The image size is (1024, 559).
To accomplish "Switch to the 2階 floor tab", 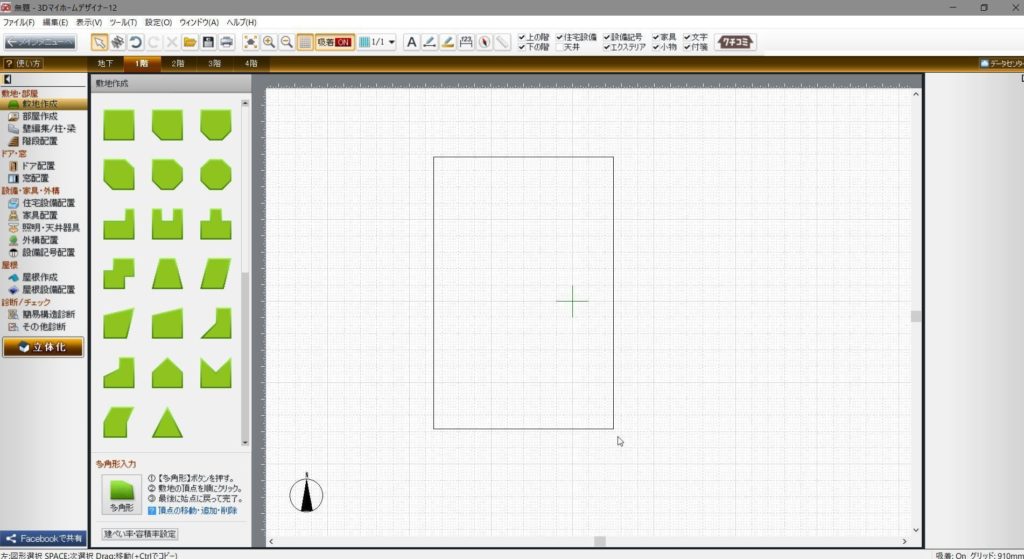I will click(x=177, y=63).
